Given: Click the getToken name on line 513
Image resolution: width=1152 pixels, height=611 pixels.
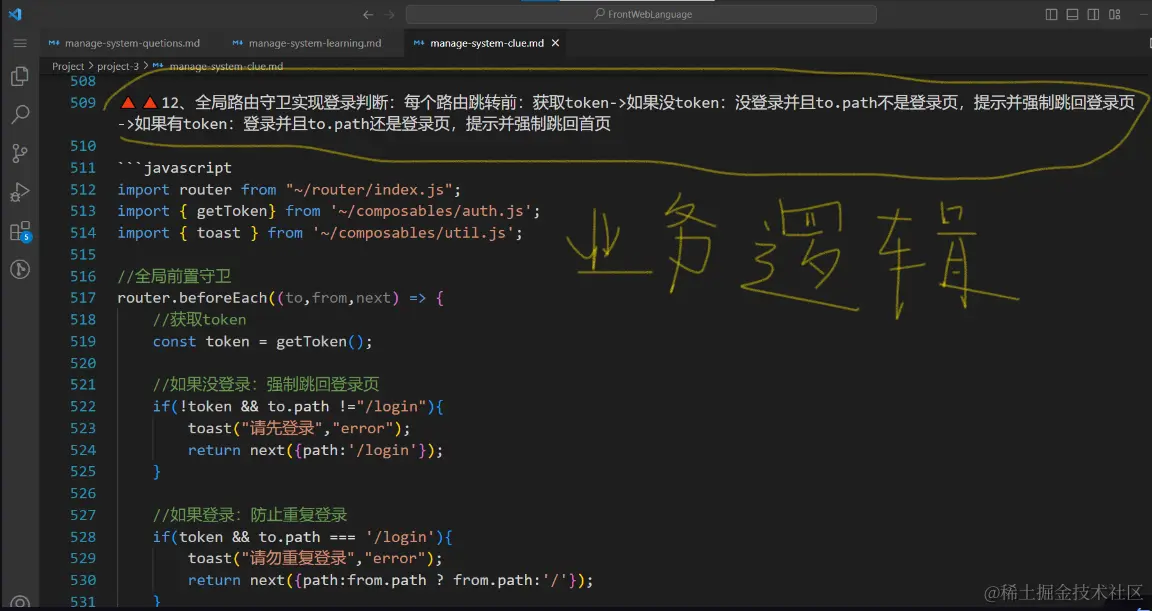Looking at the screenshot, I should [x=231, y=212].
